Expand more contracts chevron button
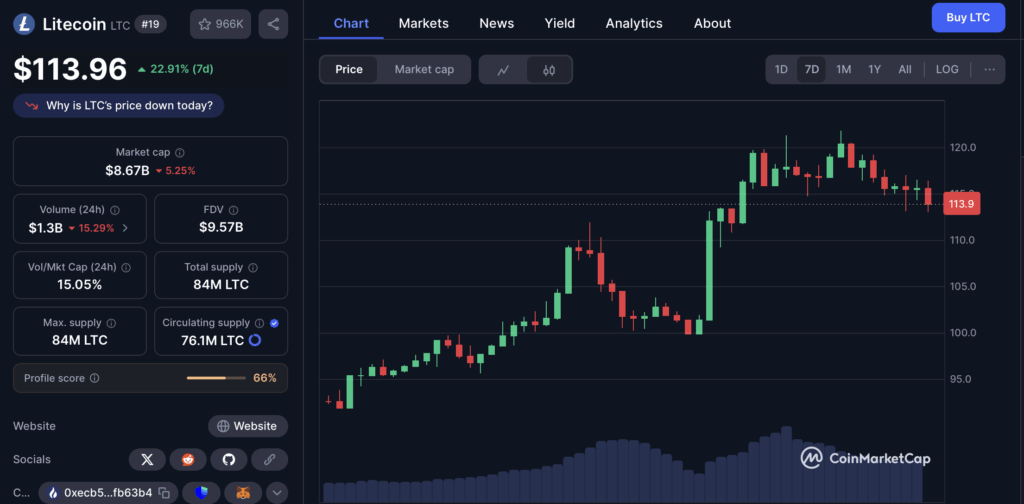 277,493
